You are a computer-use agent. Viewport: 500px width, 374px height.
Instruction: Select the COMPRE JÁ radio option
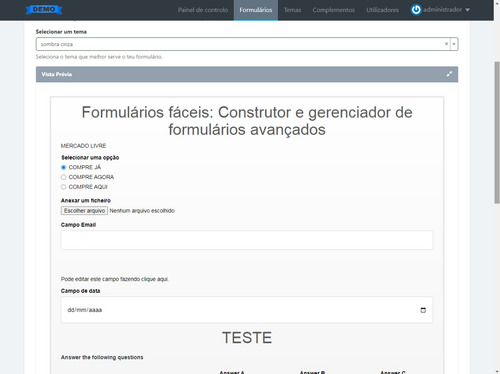(x=63, y=167)
